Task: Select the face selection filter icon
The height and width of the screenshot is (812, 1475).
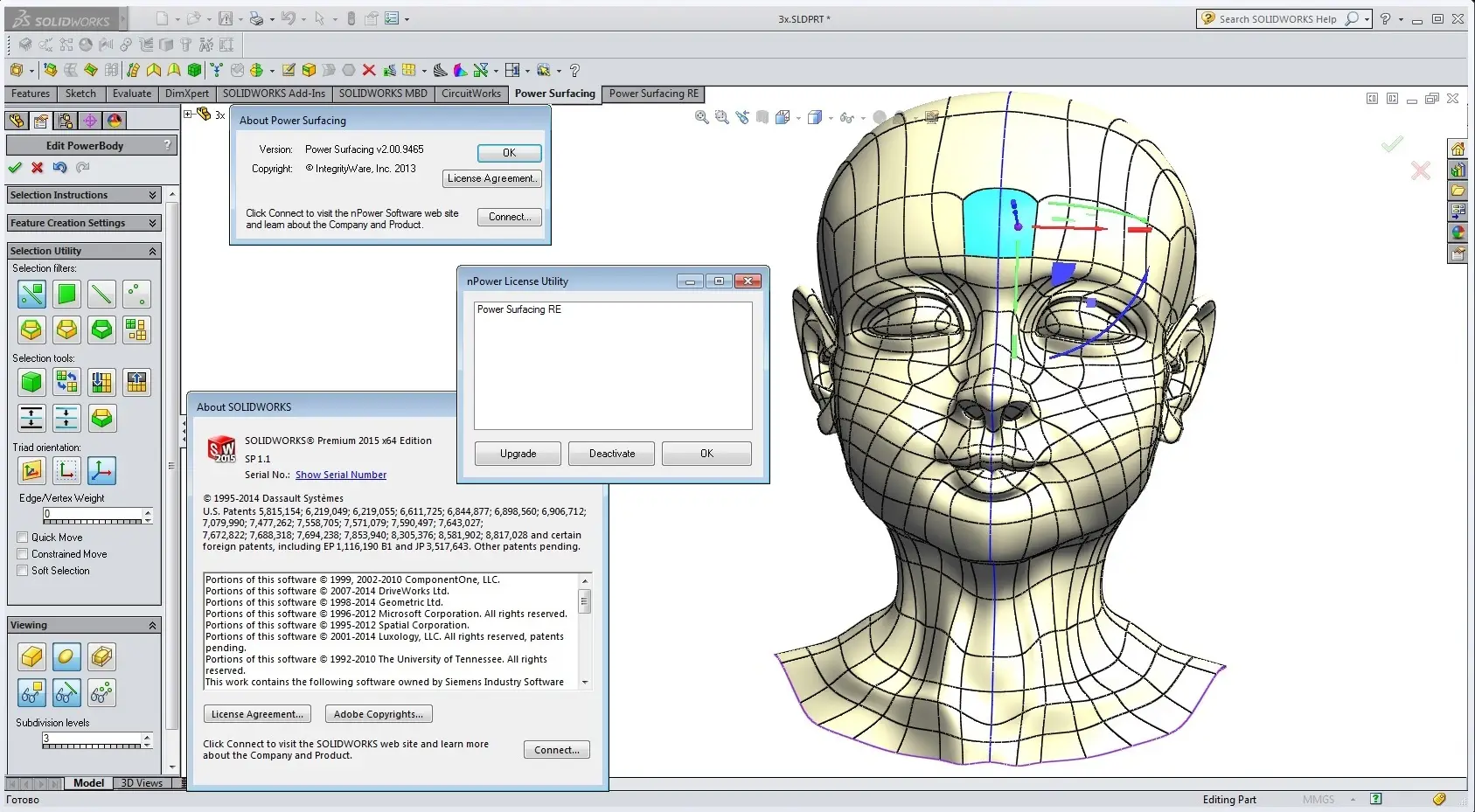Action: [66, 295]
